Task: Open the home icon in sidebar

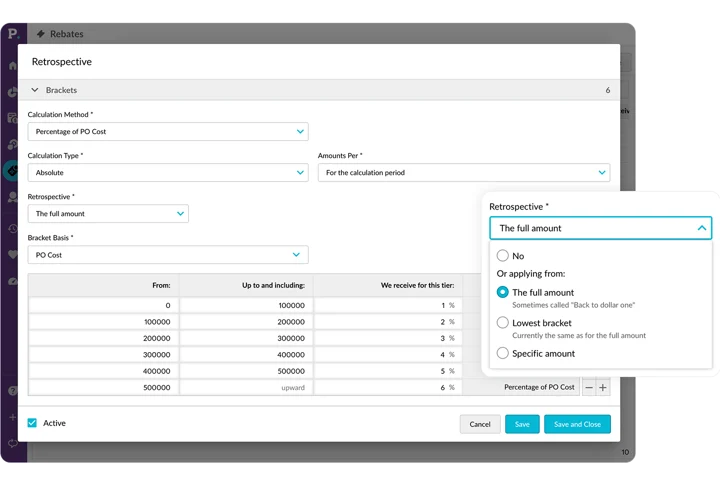Action: pos(12,66)
